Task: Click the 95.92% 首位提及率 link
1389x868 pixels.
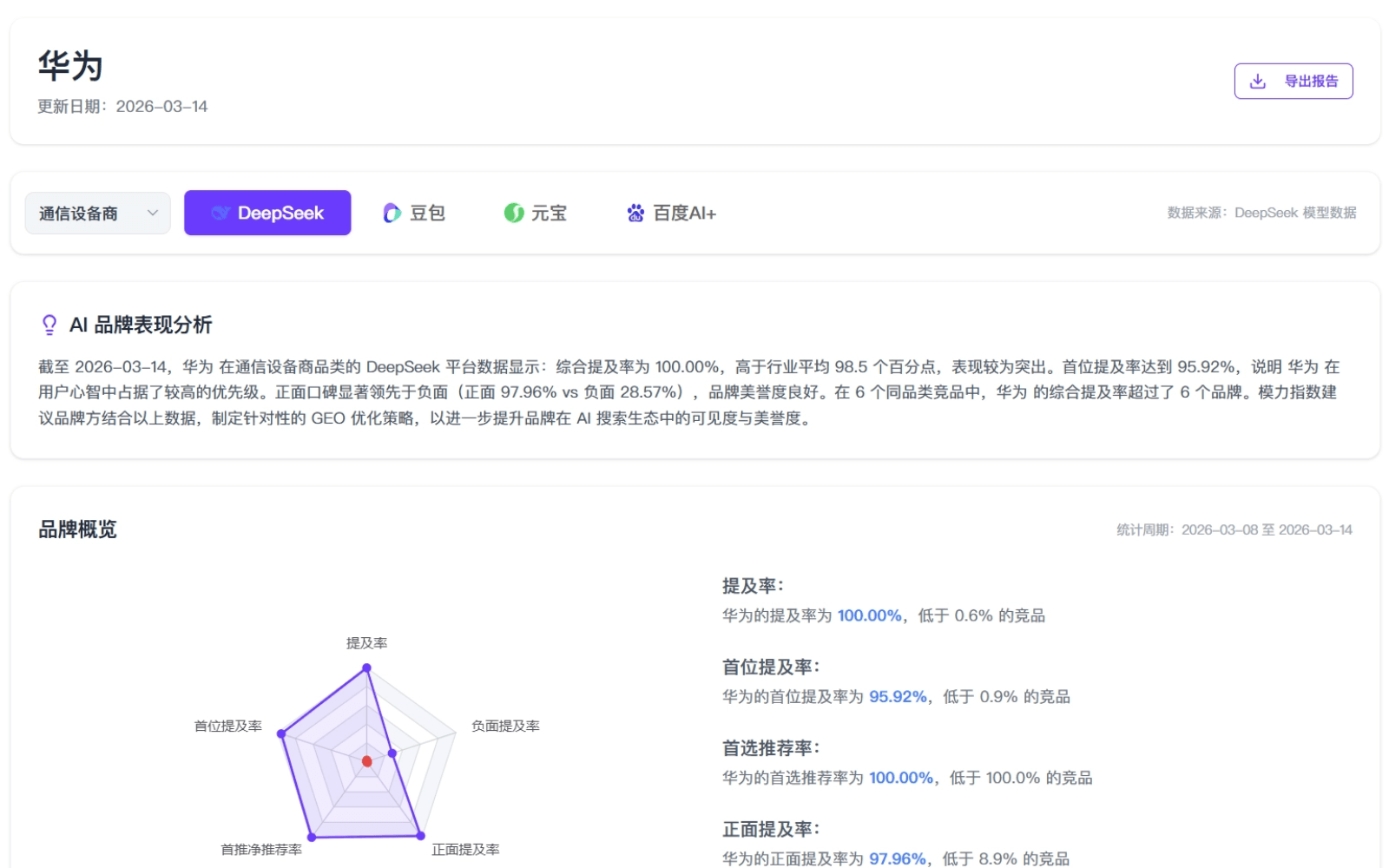Action: pyautogui.click(x=899, y=696)
